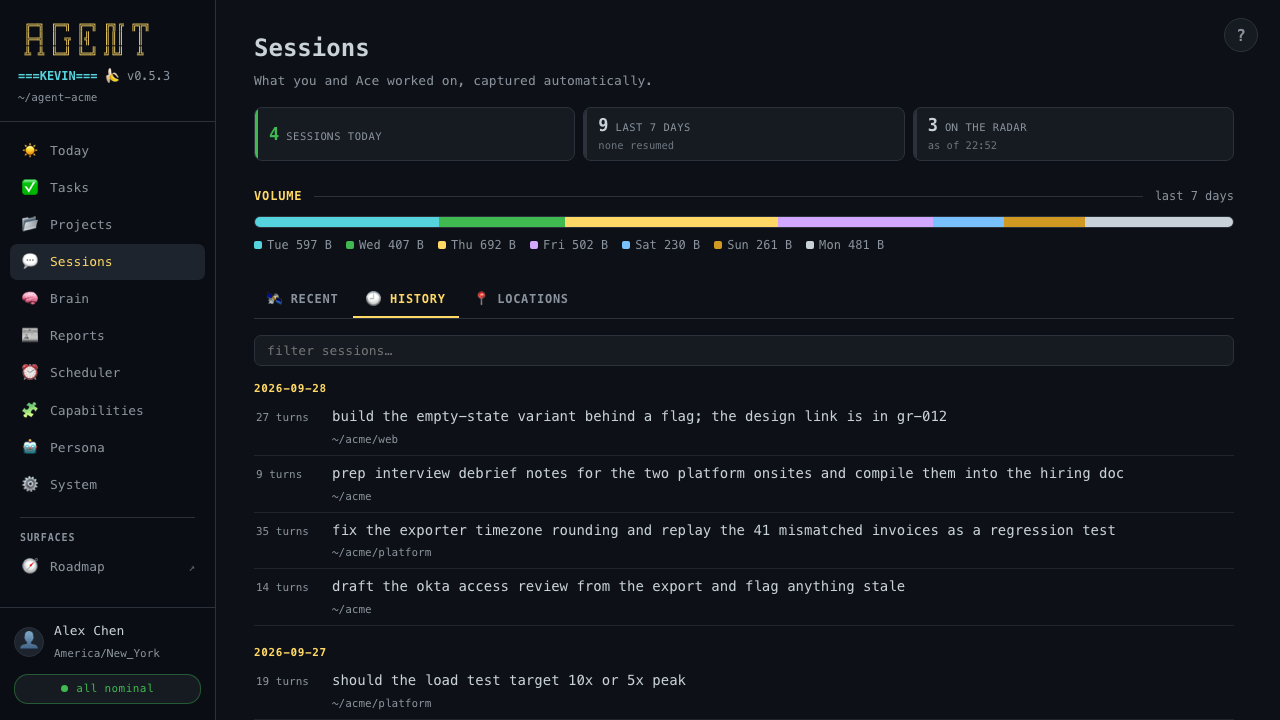This screenshot has height=720, width=1280.
Task: Click the cyan Tuesday volume bar segment
Action: (347, 222)
